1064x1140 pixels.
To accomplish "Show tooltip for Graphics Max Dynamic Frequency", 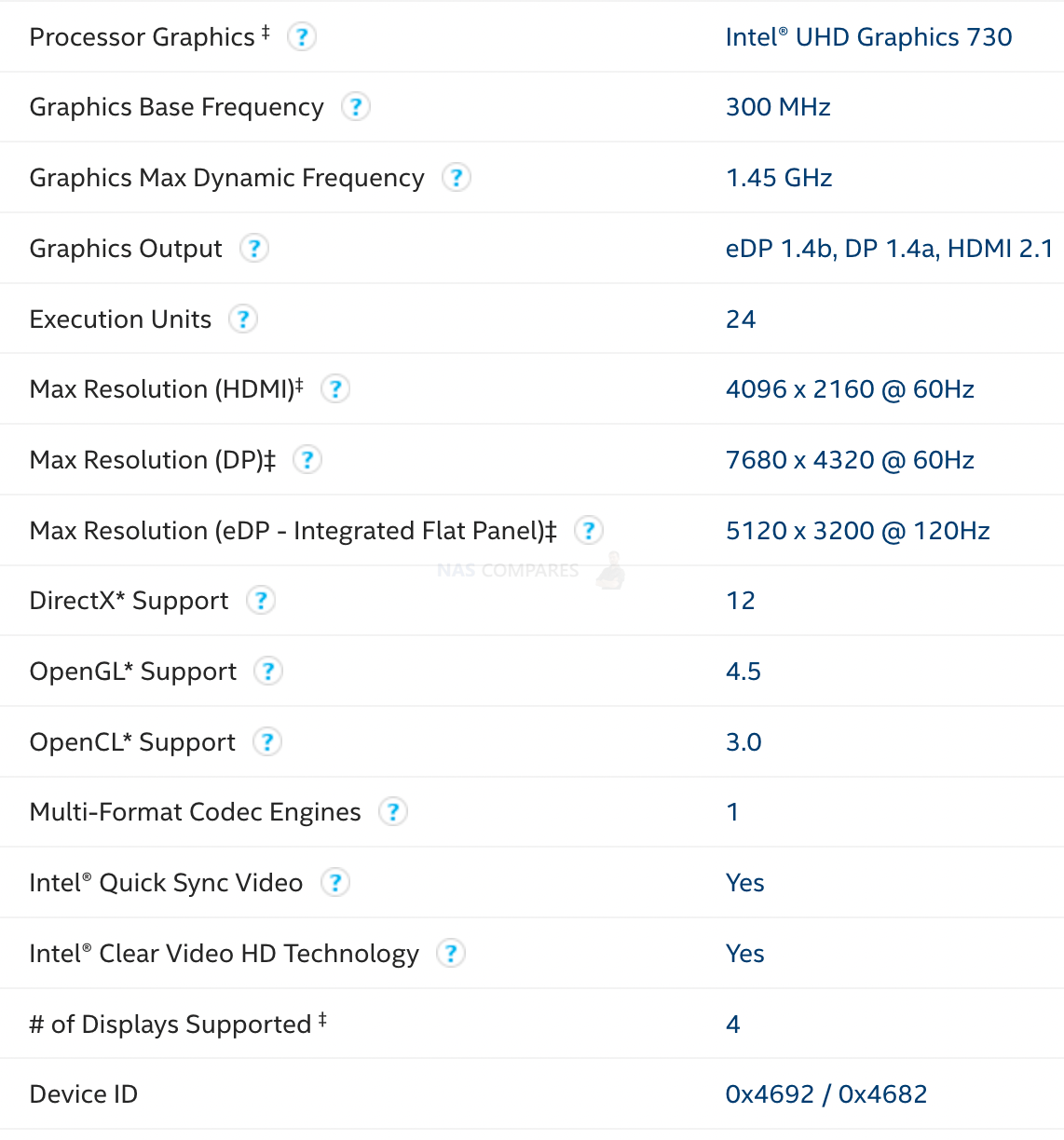I will pos(456,177).
